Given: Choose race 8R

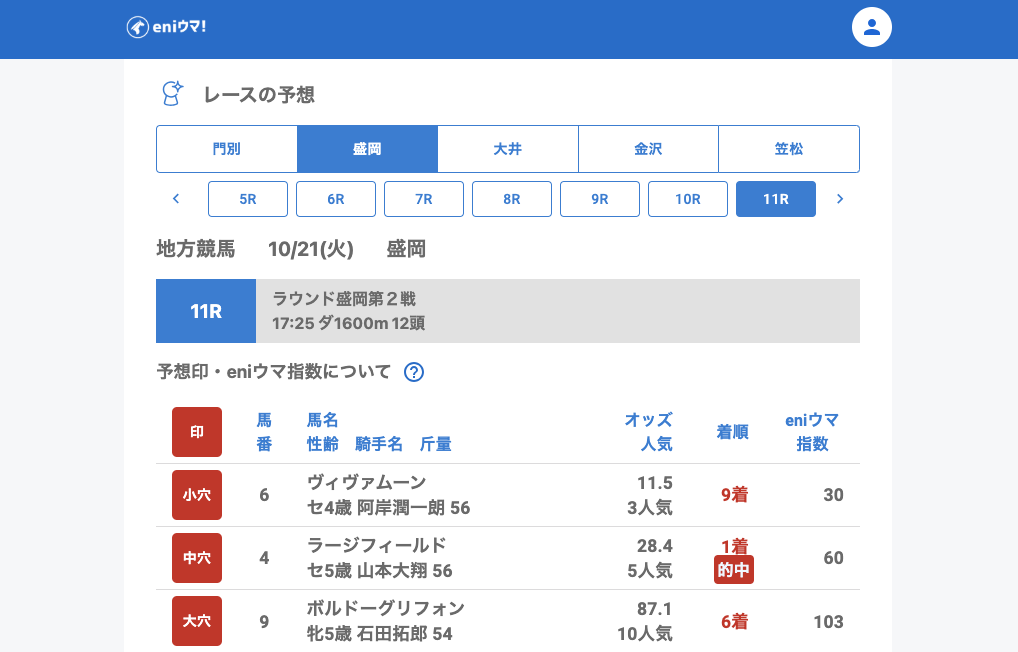Looking at the screenshot, I should (x=512, y=199).
